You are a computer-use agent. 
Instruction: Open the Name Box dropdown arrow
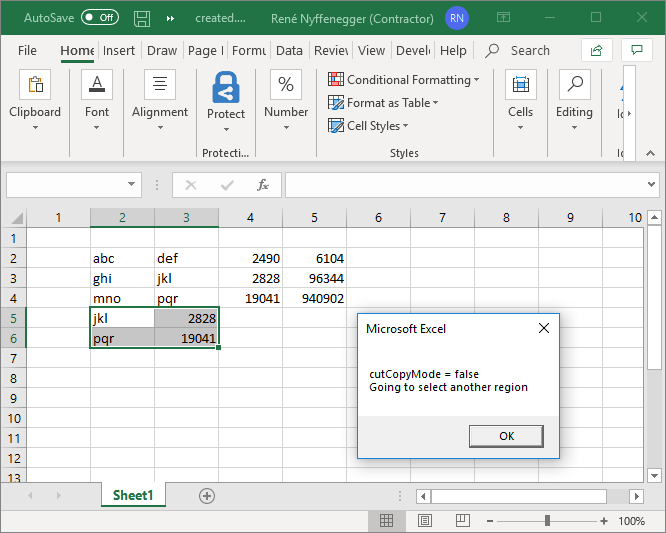pos(133,185)
